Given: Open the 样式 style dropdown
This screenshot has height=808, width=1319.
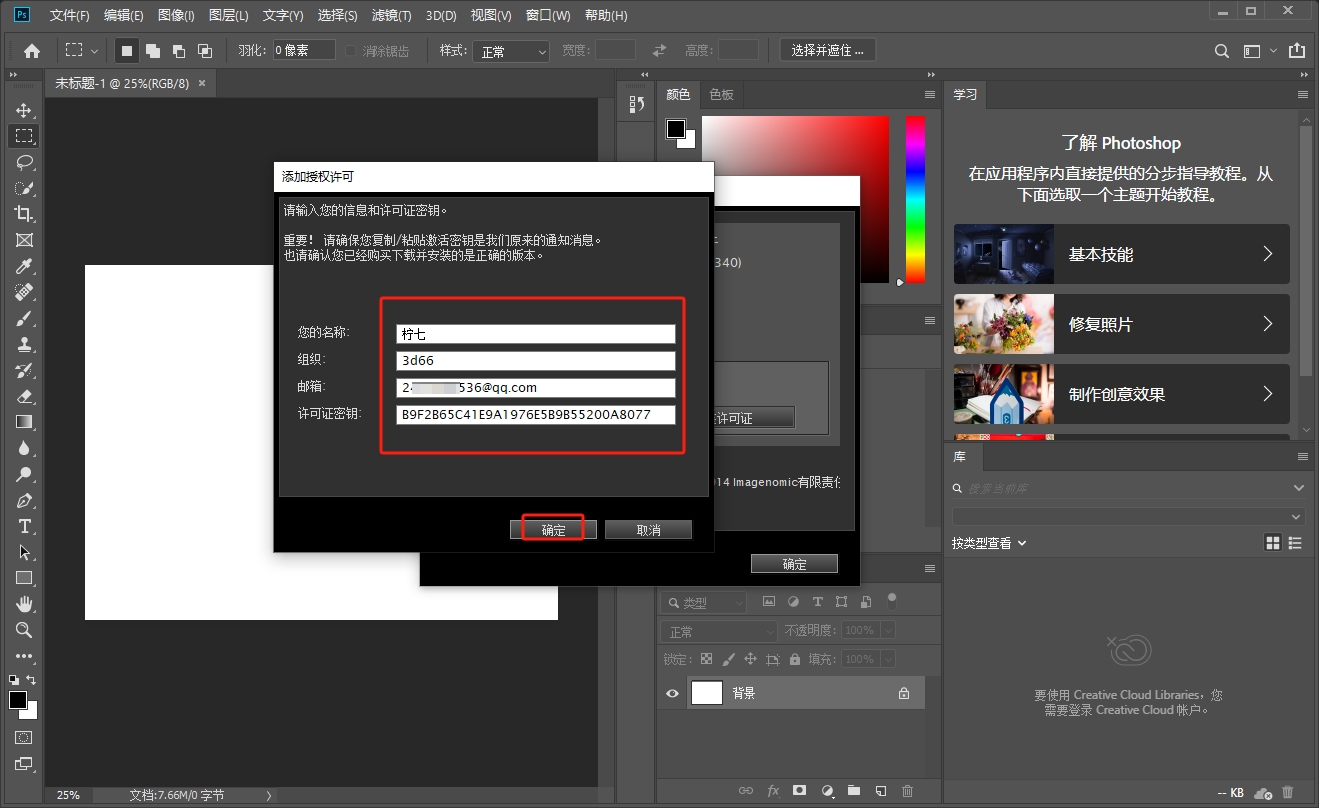Looking at the screenshot, I should [513, 51].
